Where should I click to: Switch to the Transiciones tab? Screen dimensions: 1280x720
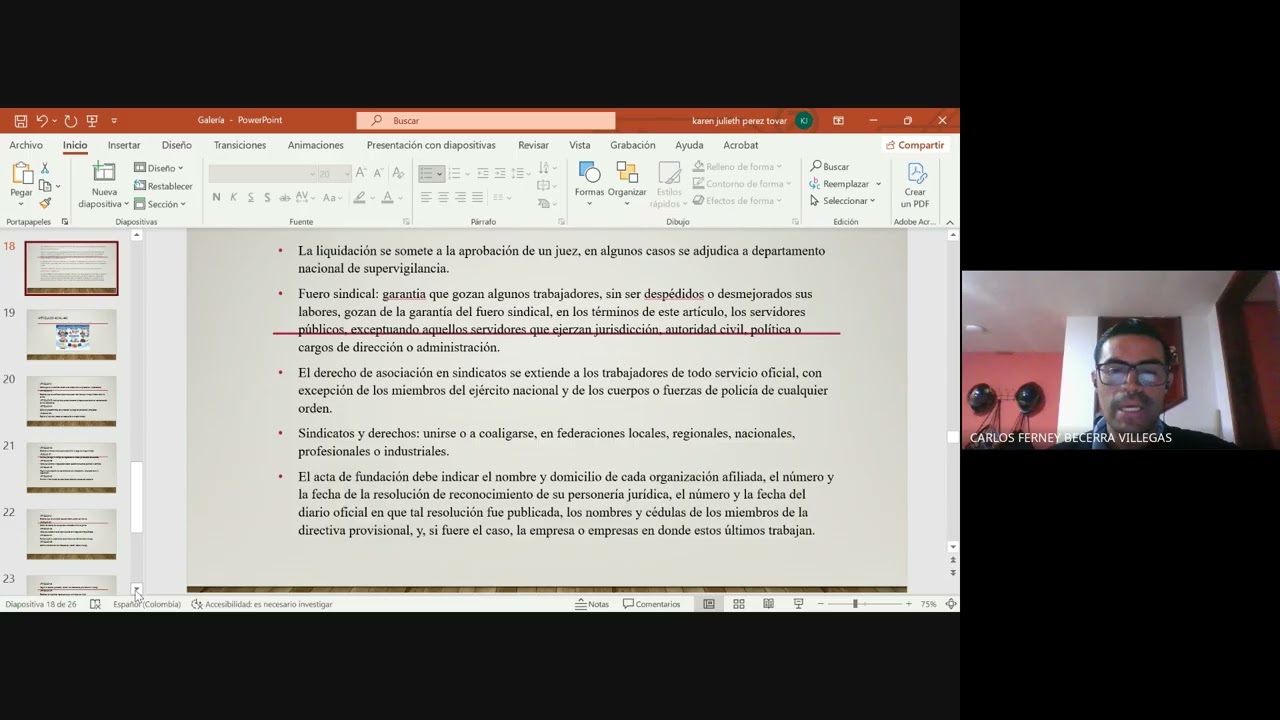(x=240, y=145)
